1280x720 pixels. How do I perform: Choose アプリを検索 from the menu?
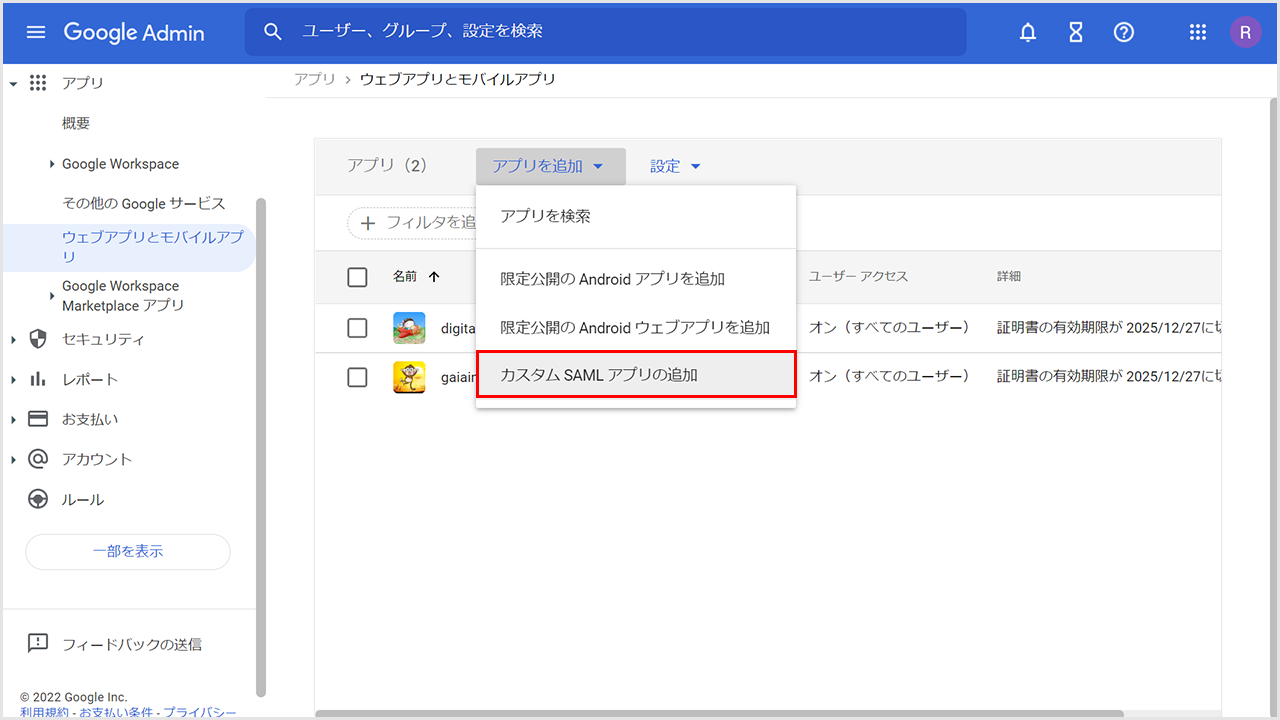pos(546,216)
